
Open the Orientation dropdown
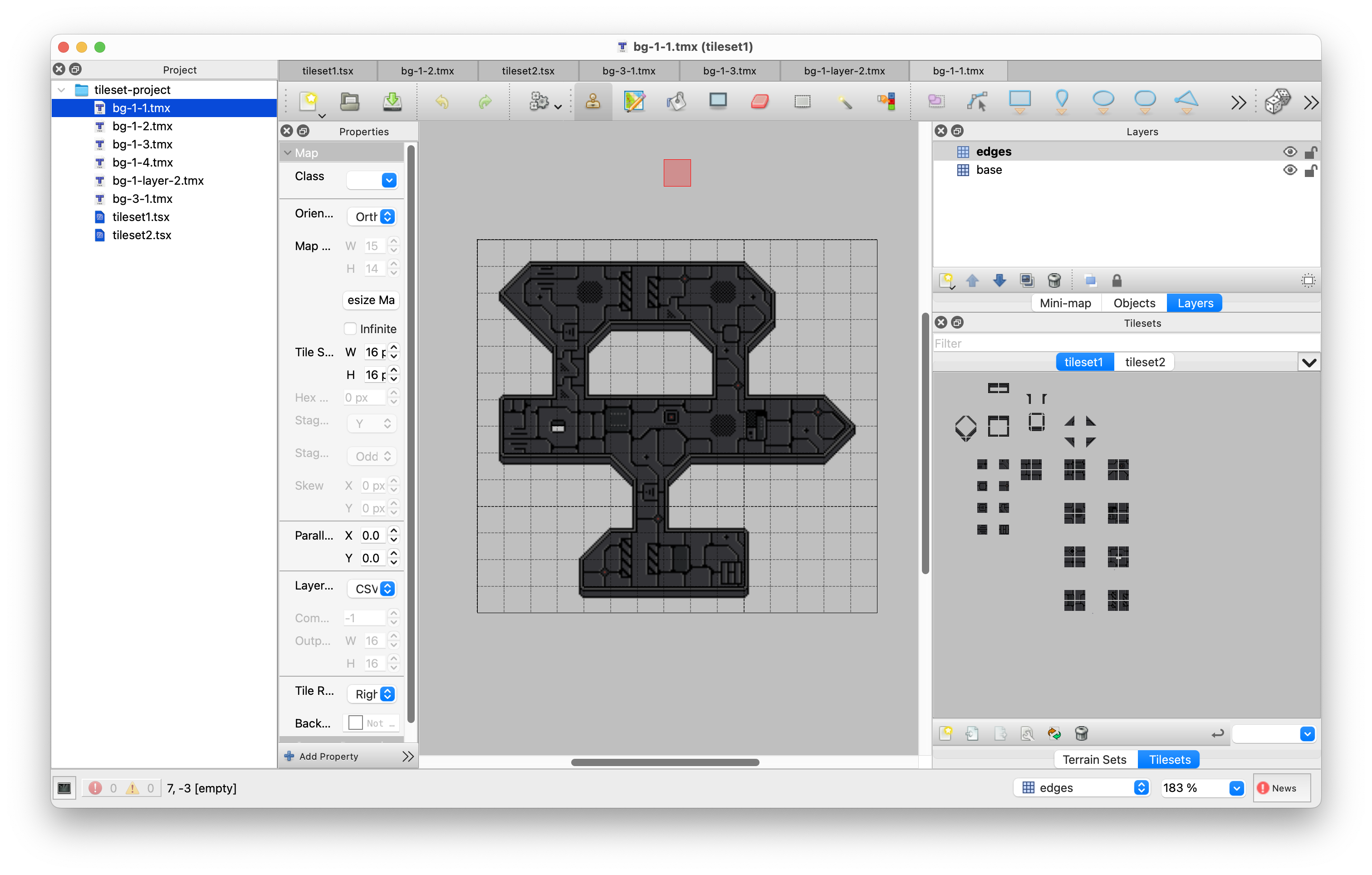click(x=372, y=216)
